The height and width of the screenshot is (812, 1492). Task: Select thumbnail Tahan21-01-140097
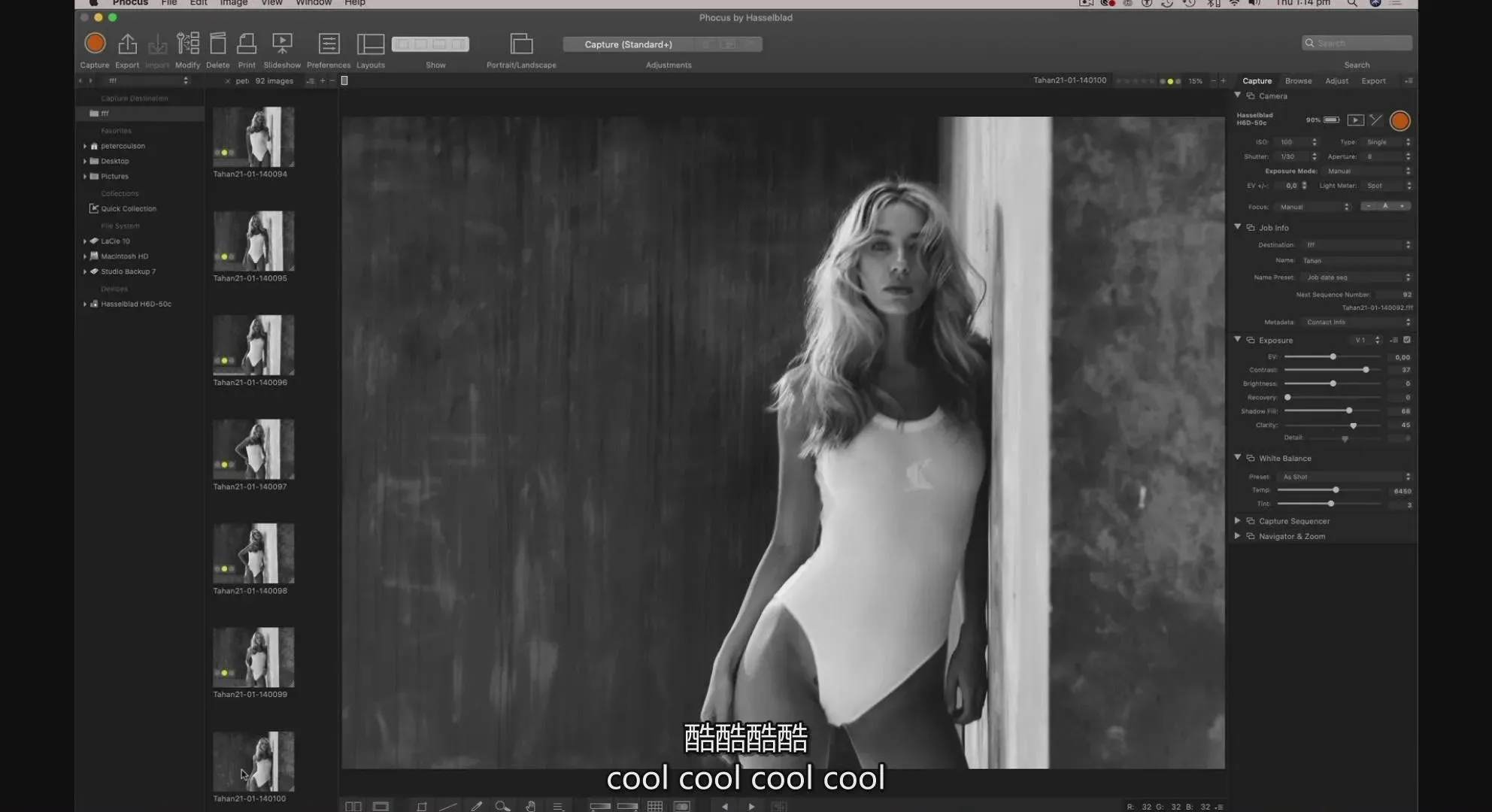point(253,450)
